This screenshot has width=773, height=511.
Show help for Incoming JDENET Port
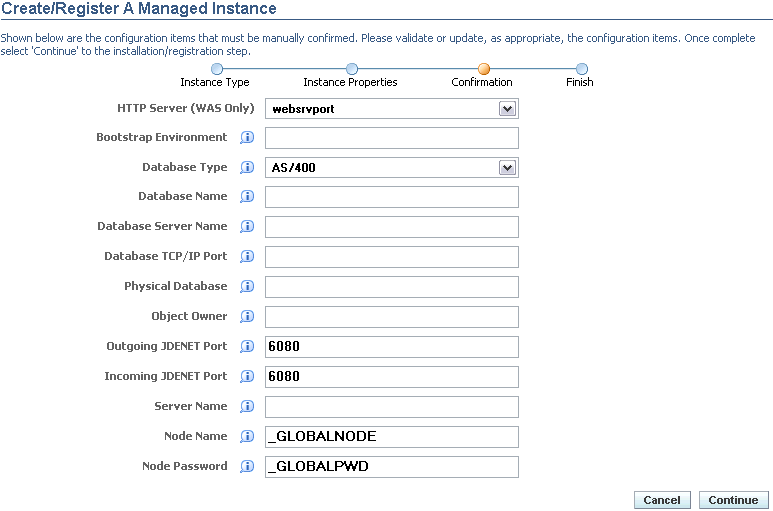(x=247, y=377)
